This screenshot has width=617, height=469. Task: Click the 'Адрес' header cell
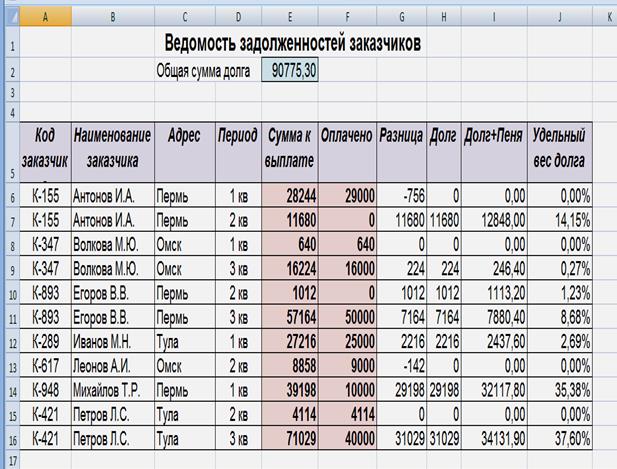click(x=185, y=152)
